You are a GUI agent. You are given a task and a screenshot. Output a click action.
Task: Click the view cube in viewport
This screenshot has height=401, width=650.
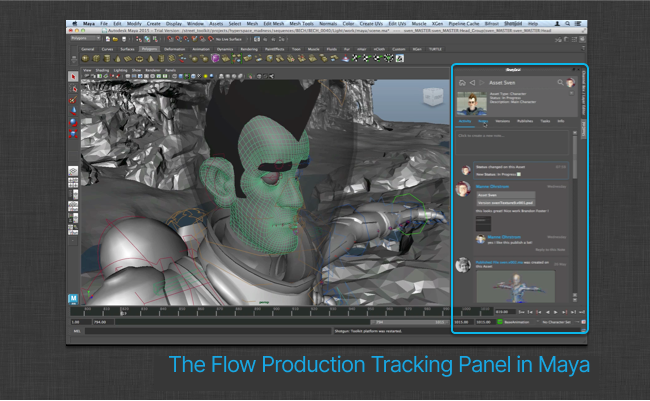431,98
